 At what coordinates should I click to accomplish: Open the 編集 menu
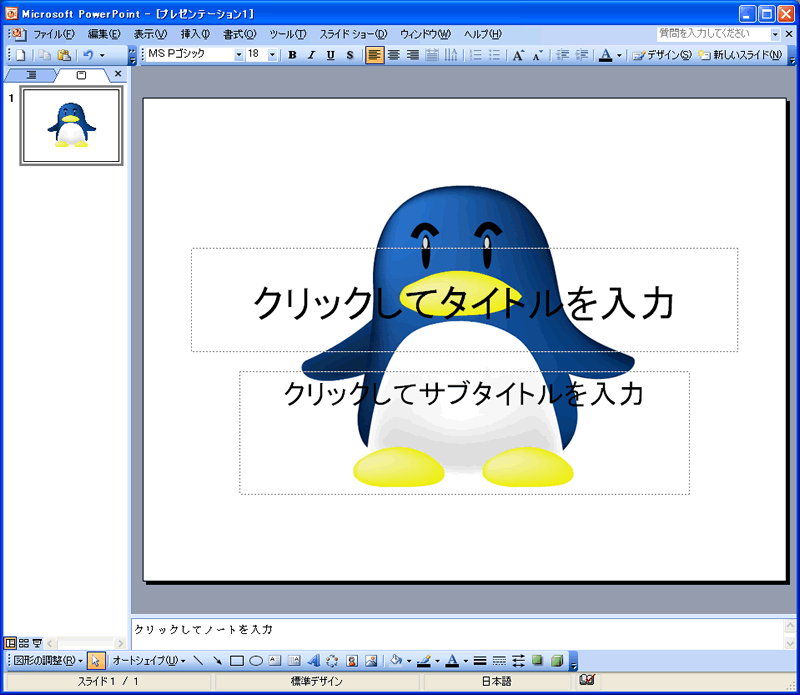click(104, 34)
